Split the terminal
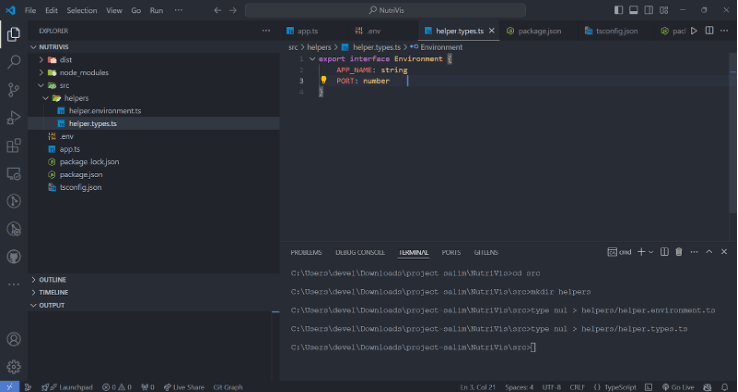Viewport: 738px width, 392px height. 664,252
